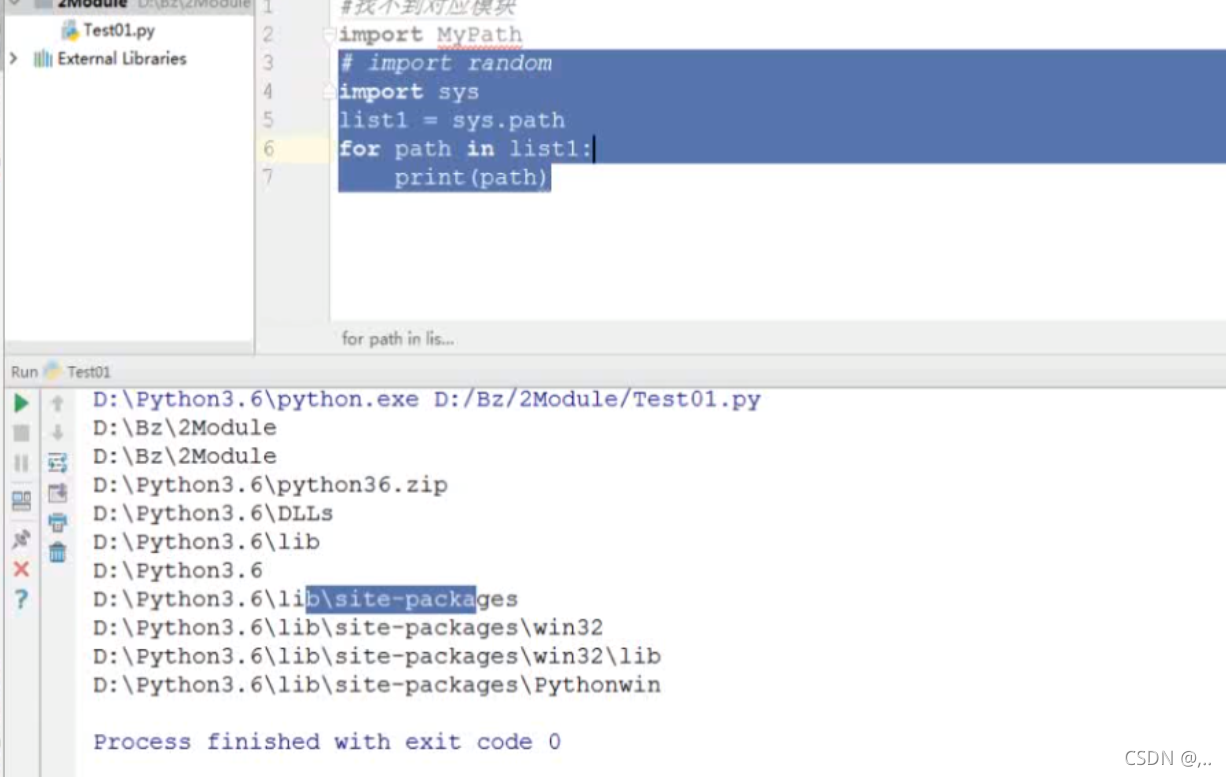The width and height of the screenshot is (1226, 777).
Task: Open the Test01 run tab
Action: 88,372
